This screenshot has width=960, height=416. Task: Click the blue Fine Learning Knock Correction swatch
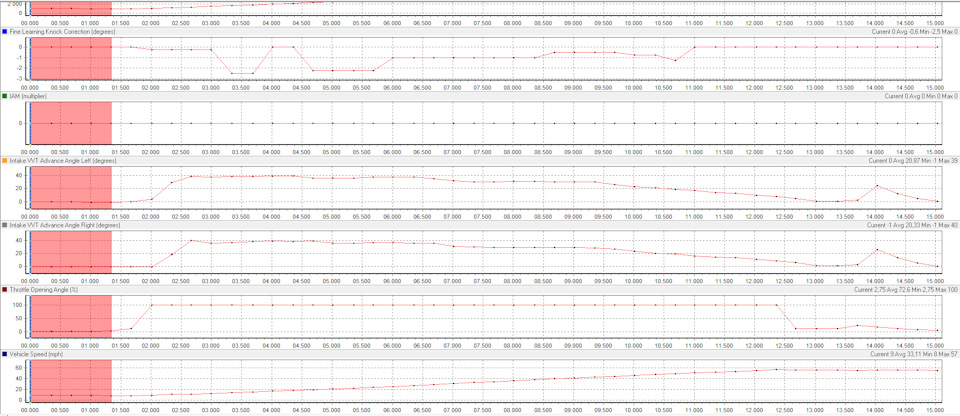5,31
